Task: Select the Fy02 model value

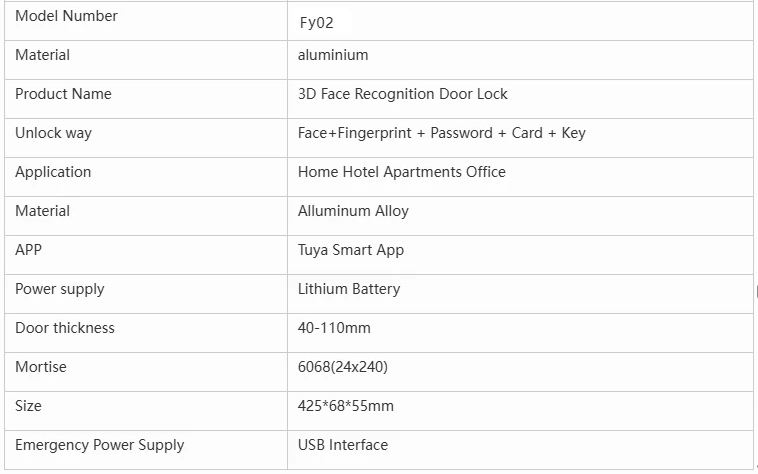Action: 316,22
